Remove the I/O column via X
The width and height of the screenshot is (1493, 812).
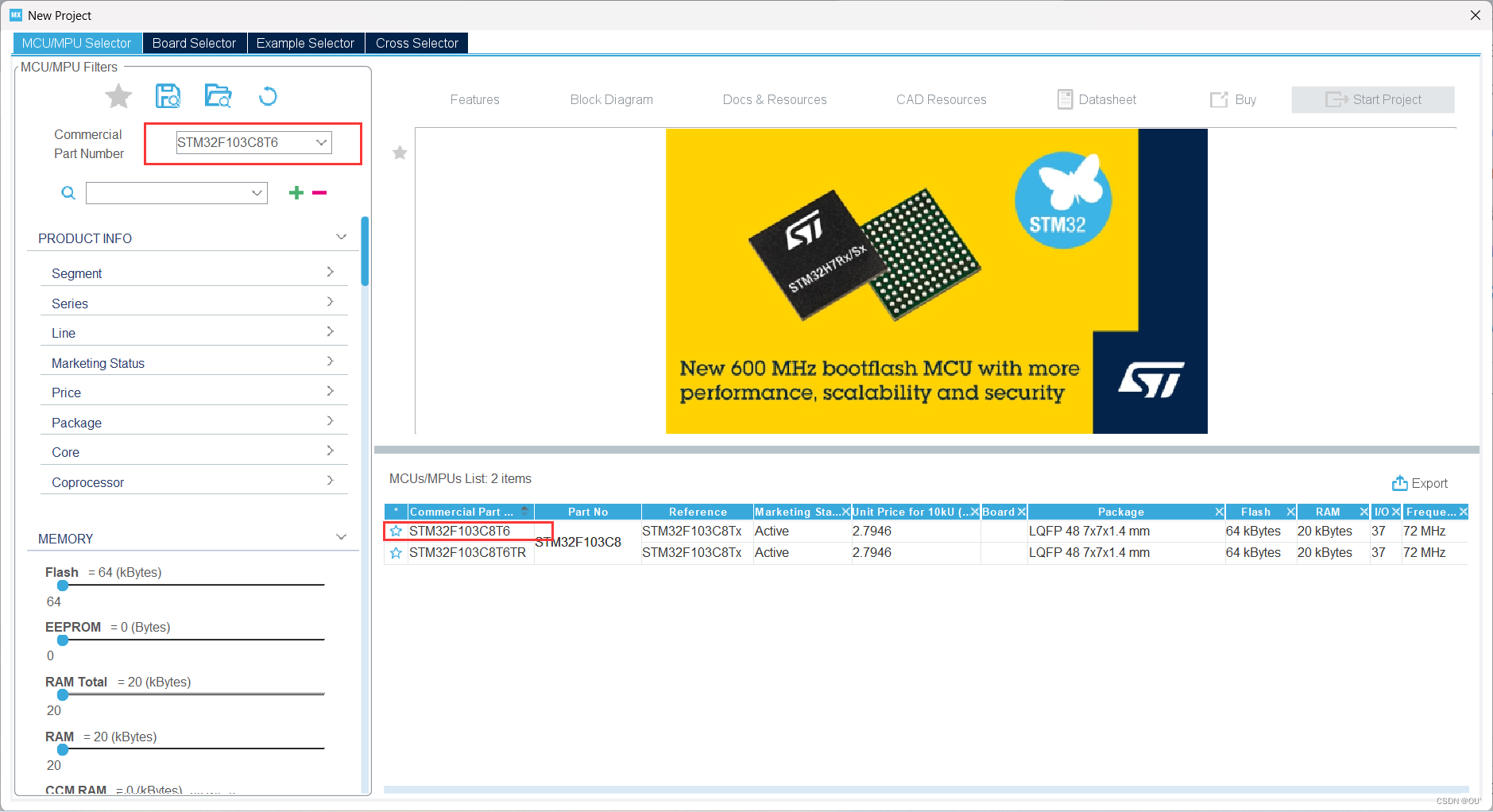click(x=1395, y=512)
